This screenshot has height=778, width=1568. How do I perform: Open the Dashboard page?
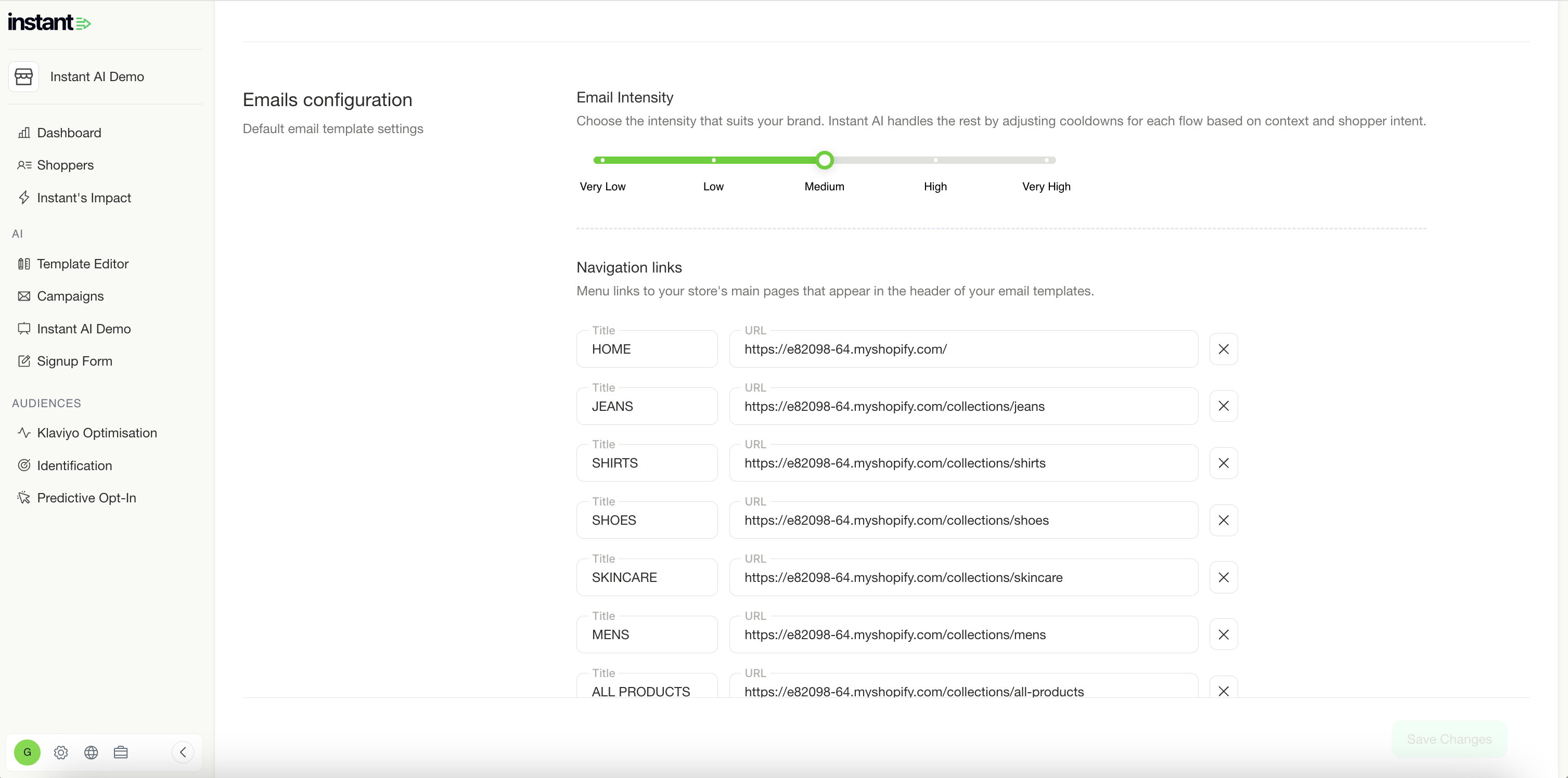[69, 133]
